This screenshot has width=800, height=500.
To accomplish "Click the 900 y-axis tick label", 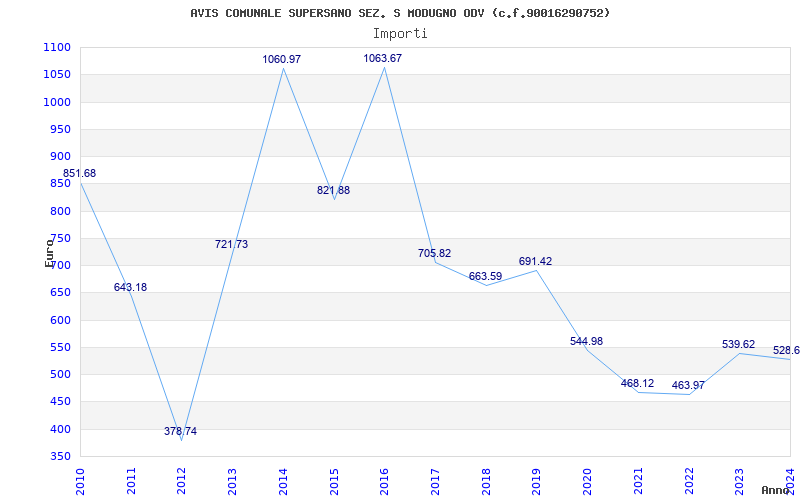I will click(x=60, y=157).
